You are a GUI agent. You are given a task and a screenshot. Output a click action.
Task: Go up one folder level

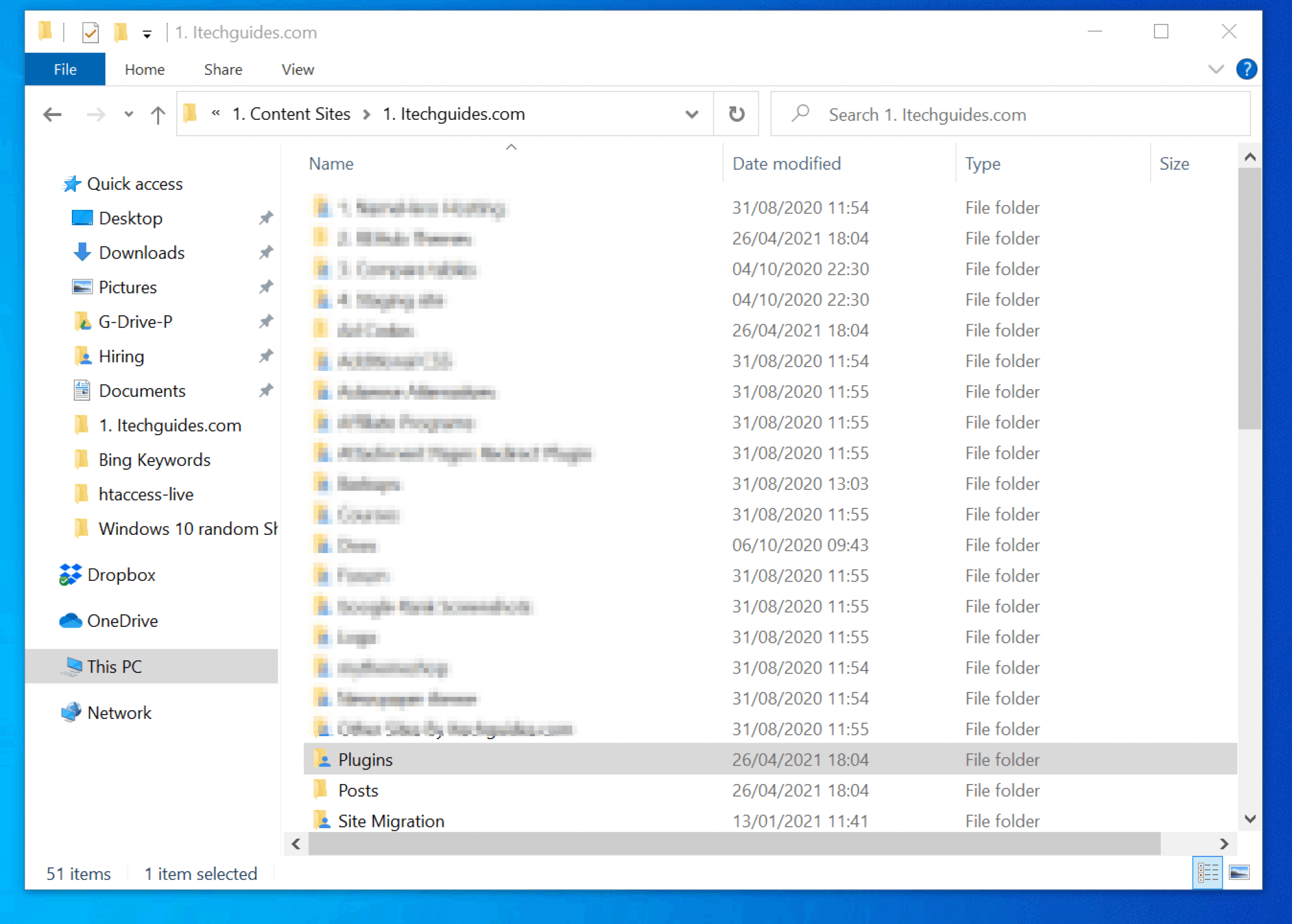tap(158, 114)
